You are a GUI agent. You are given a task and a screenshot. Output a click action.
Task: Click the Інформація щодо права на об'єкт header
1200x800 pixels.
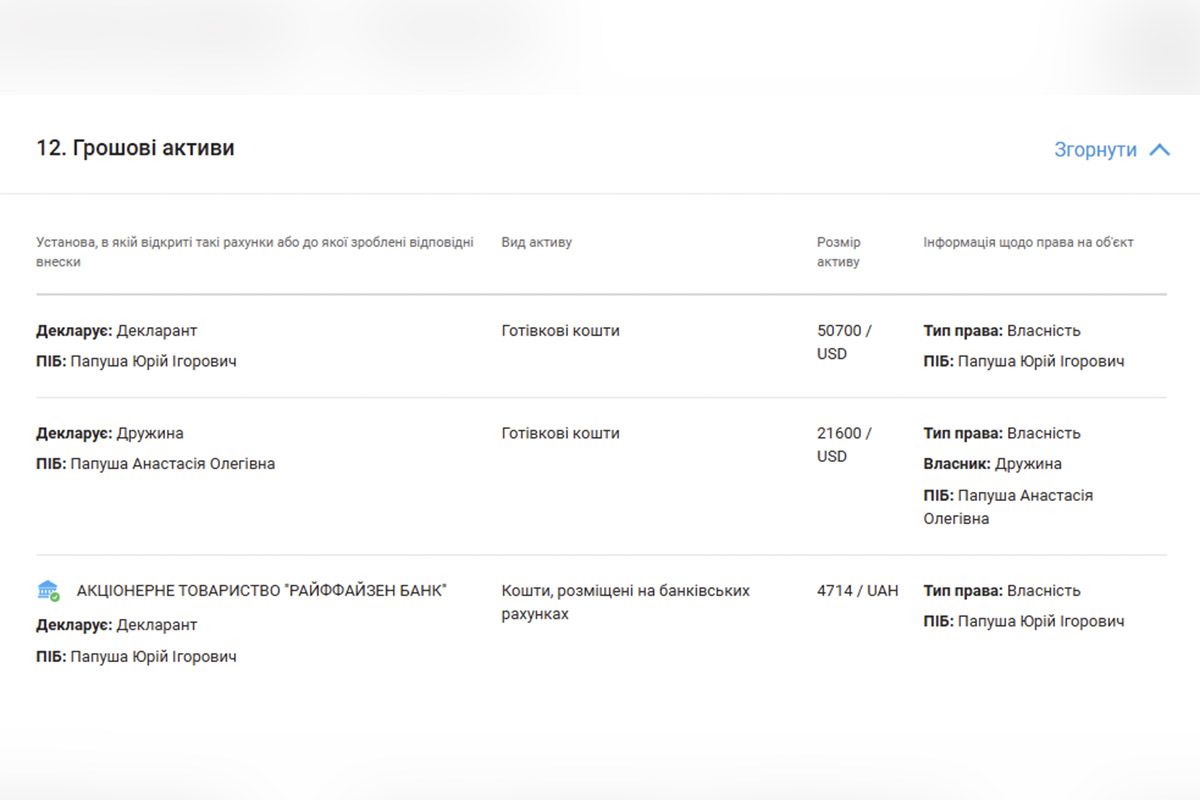tap(1028, 242)
